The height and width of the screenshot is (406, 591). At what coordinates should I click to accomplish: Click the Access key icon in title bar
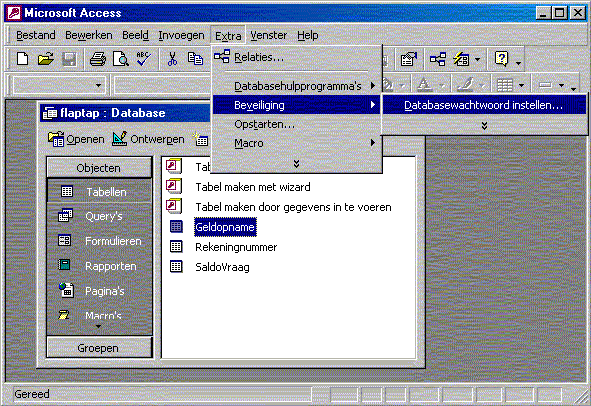tap(14, 13)
